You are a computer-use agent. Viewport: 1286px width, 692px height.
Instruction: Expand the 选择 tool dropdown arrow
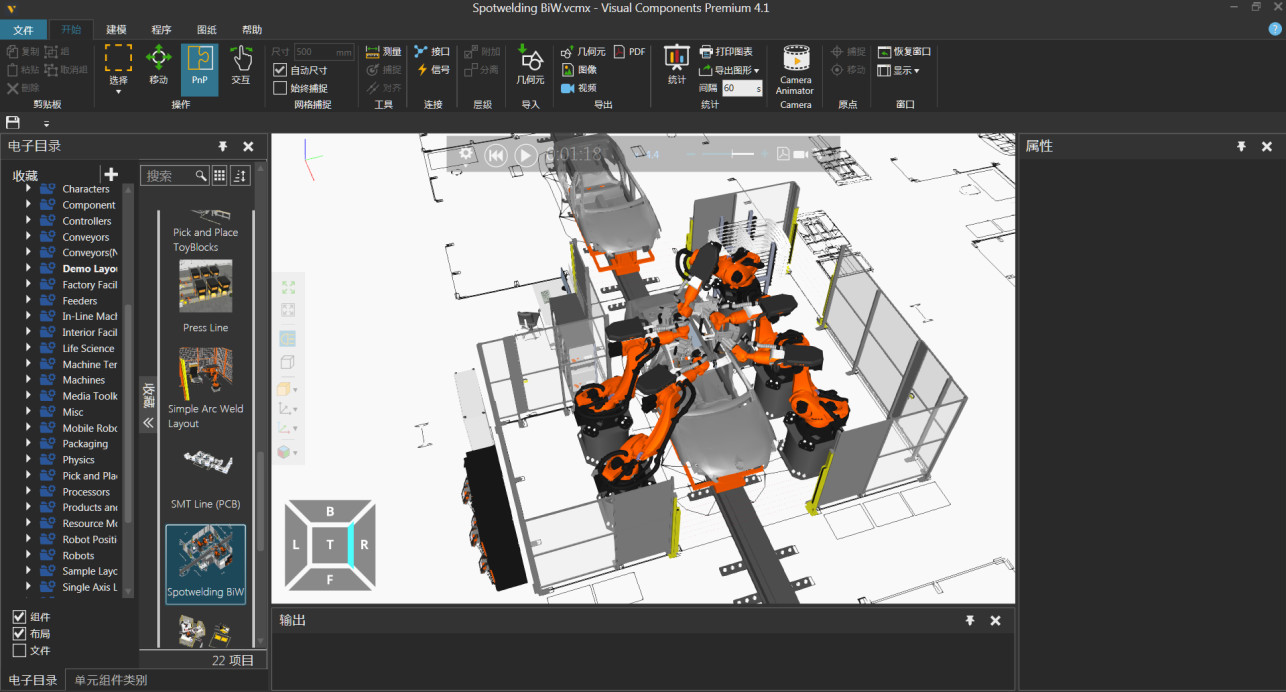118,92
